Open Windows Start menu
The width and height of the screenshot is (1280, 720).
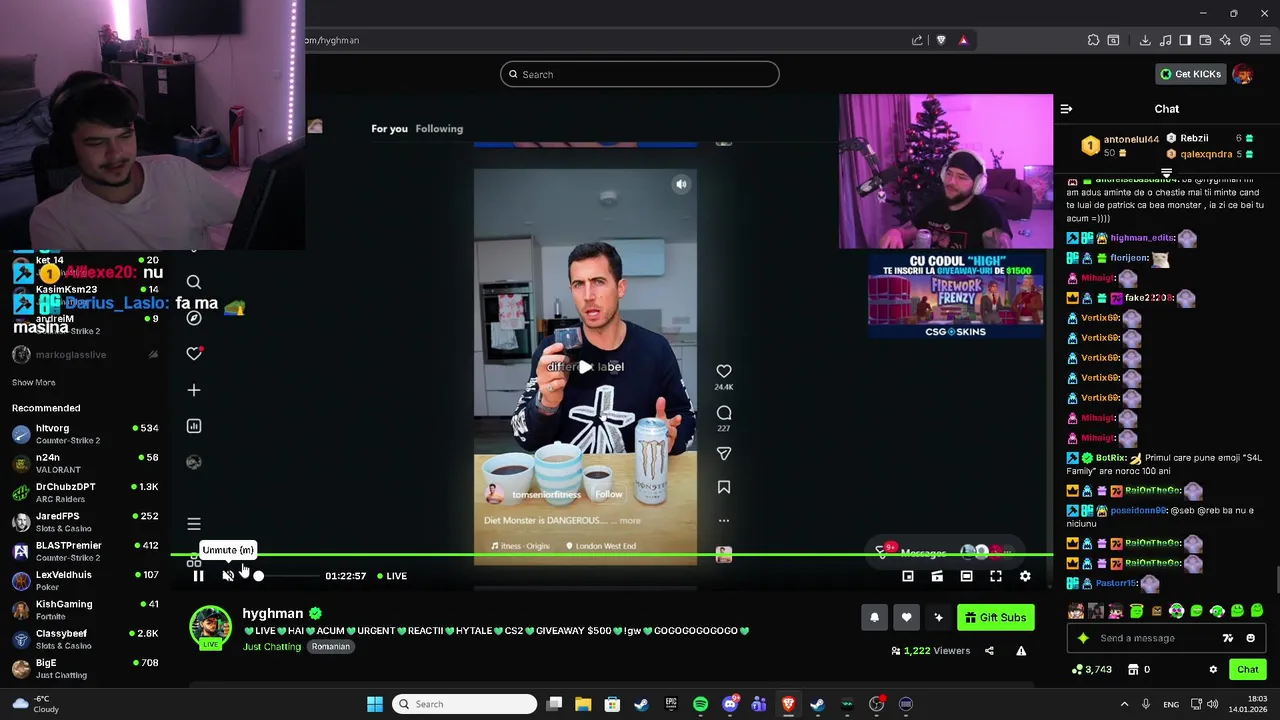pos(375,704)
